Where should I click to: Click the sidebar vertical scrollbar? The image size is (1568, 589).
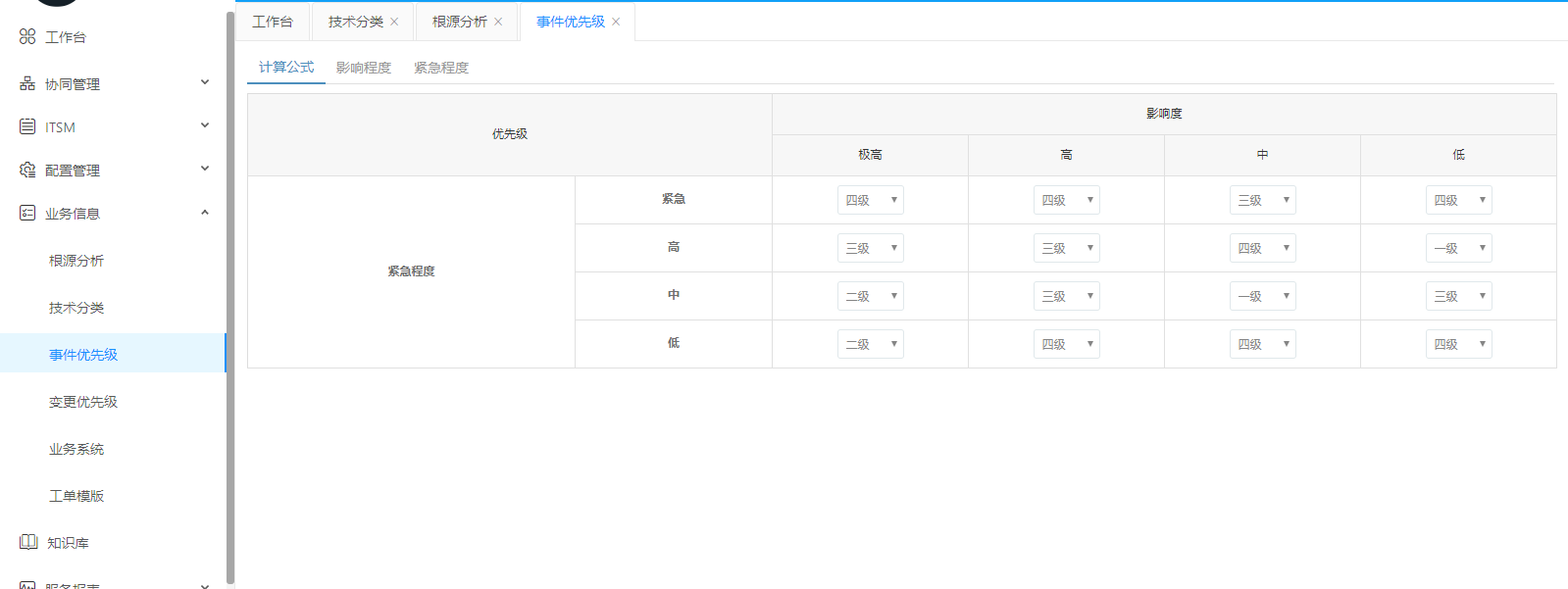[230, 294]
